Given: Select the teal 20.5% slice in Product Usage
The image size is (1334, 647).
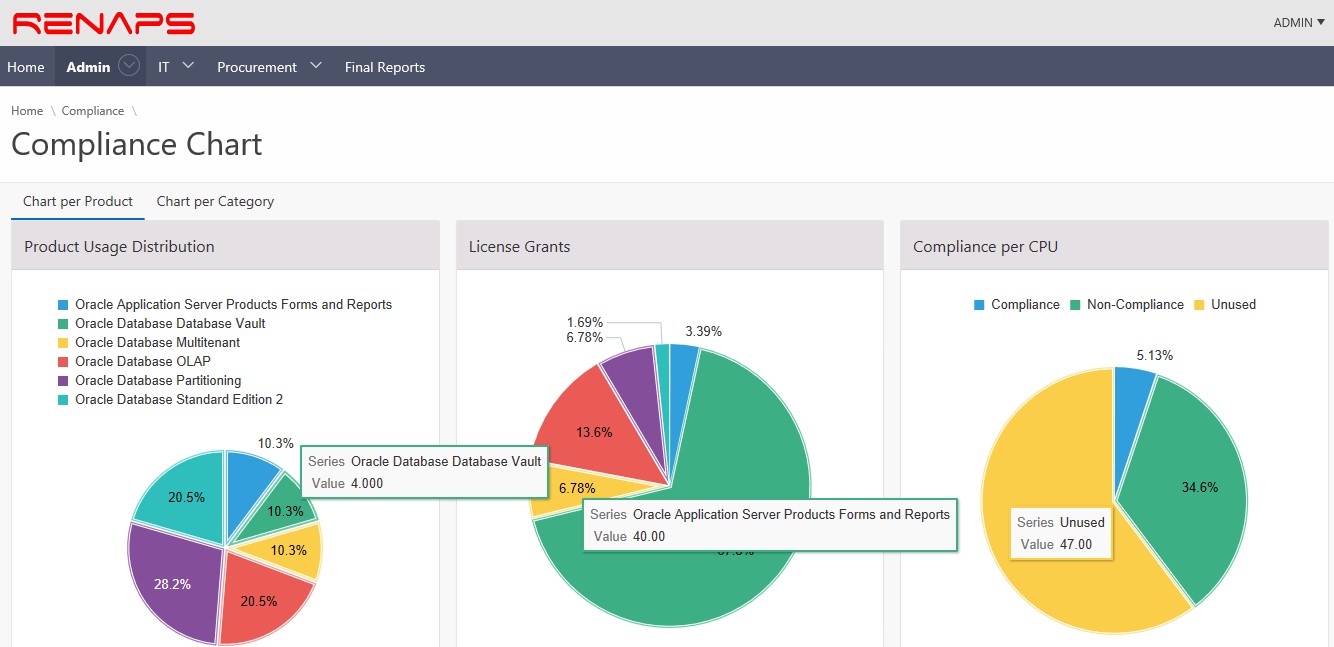Looking at the screenshot, I should 185,495.
